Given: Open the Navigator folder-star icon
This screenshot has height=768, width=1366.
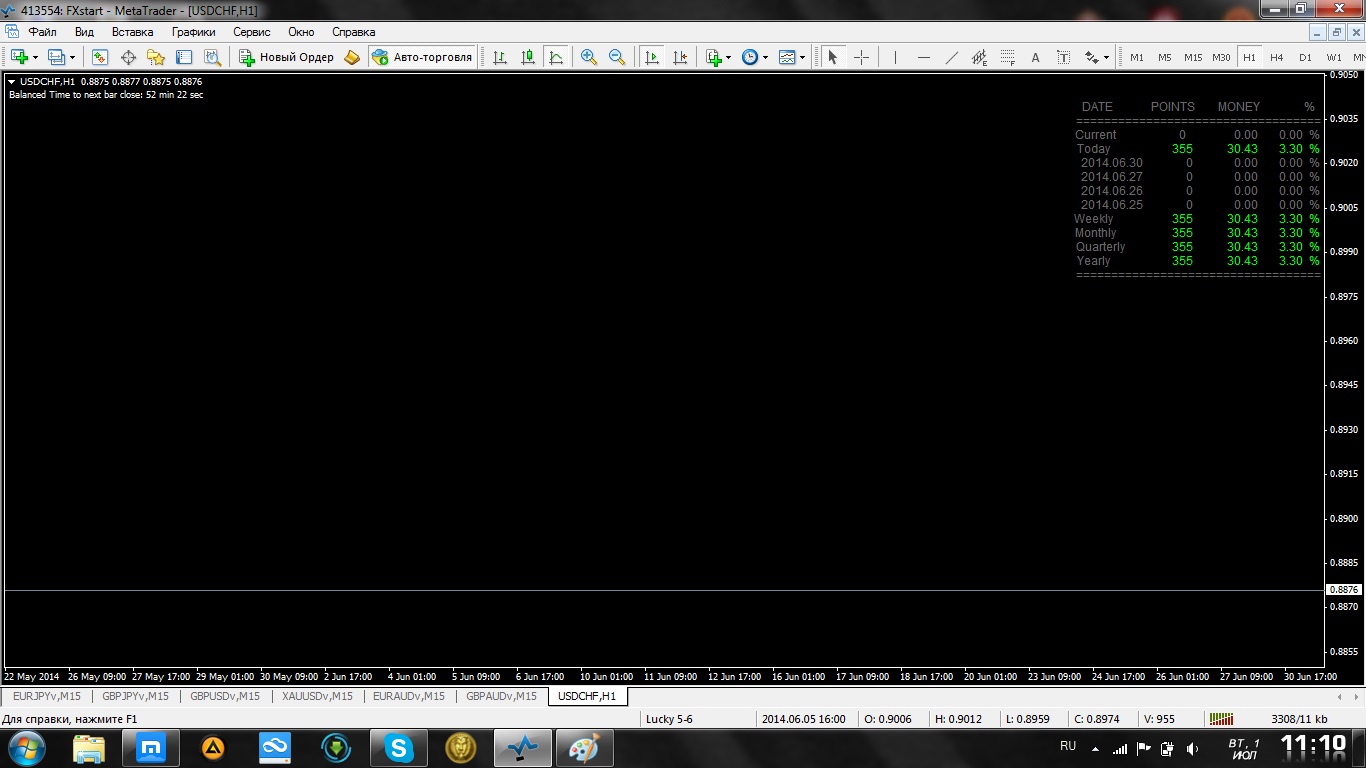Looking at the screenshot, I should 156,57.
